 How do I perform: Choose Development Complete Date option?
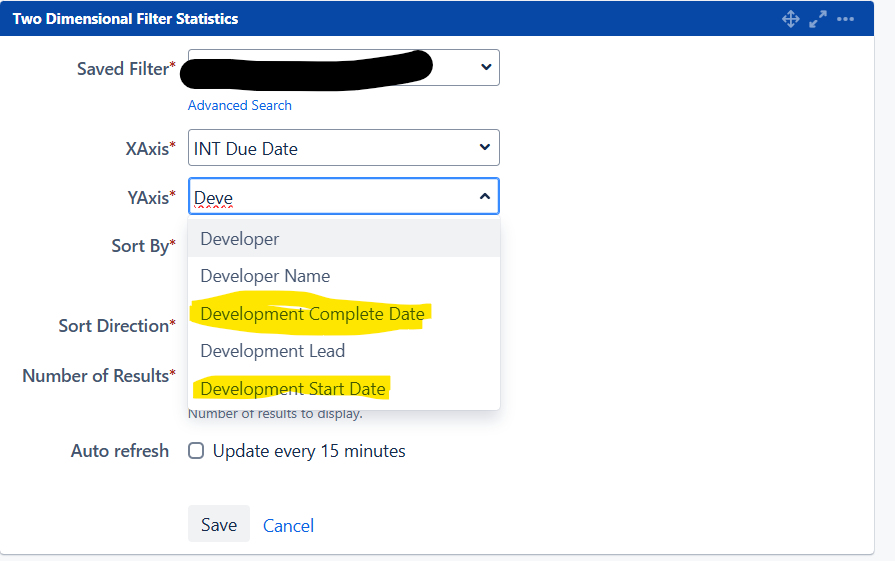pos(344,314)
